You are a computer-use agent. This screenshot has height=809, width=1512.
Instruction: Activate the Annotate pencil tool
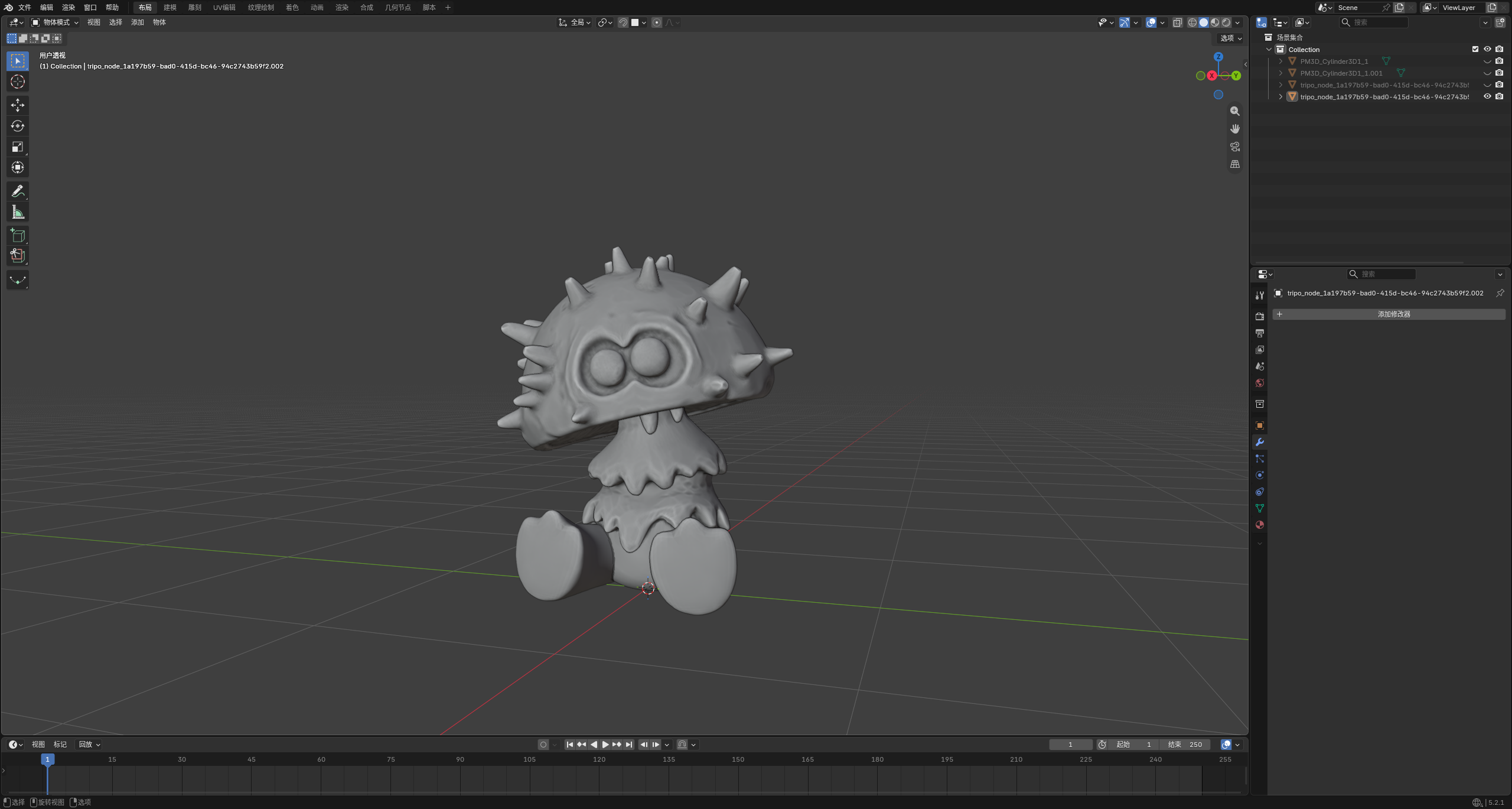click(18, 191)
